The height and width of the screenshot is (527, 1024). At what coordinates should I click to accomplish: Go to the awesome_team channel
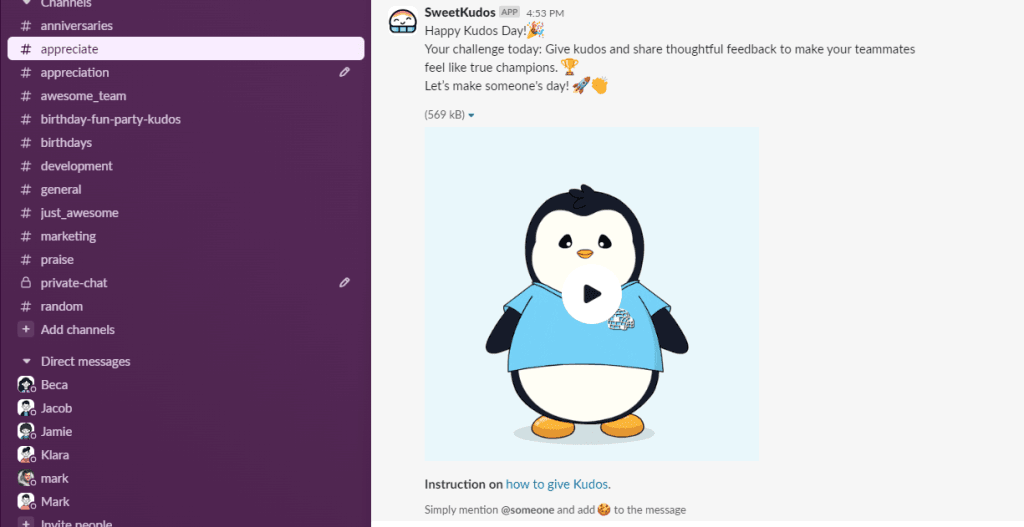coord(83,96)
